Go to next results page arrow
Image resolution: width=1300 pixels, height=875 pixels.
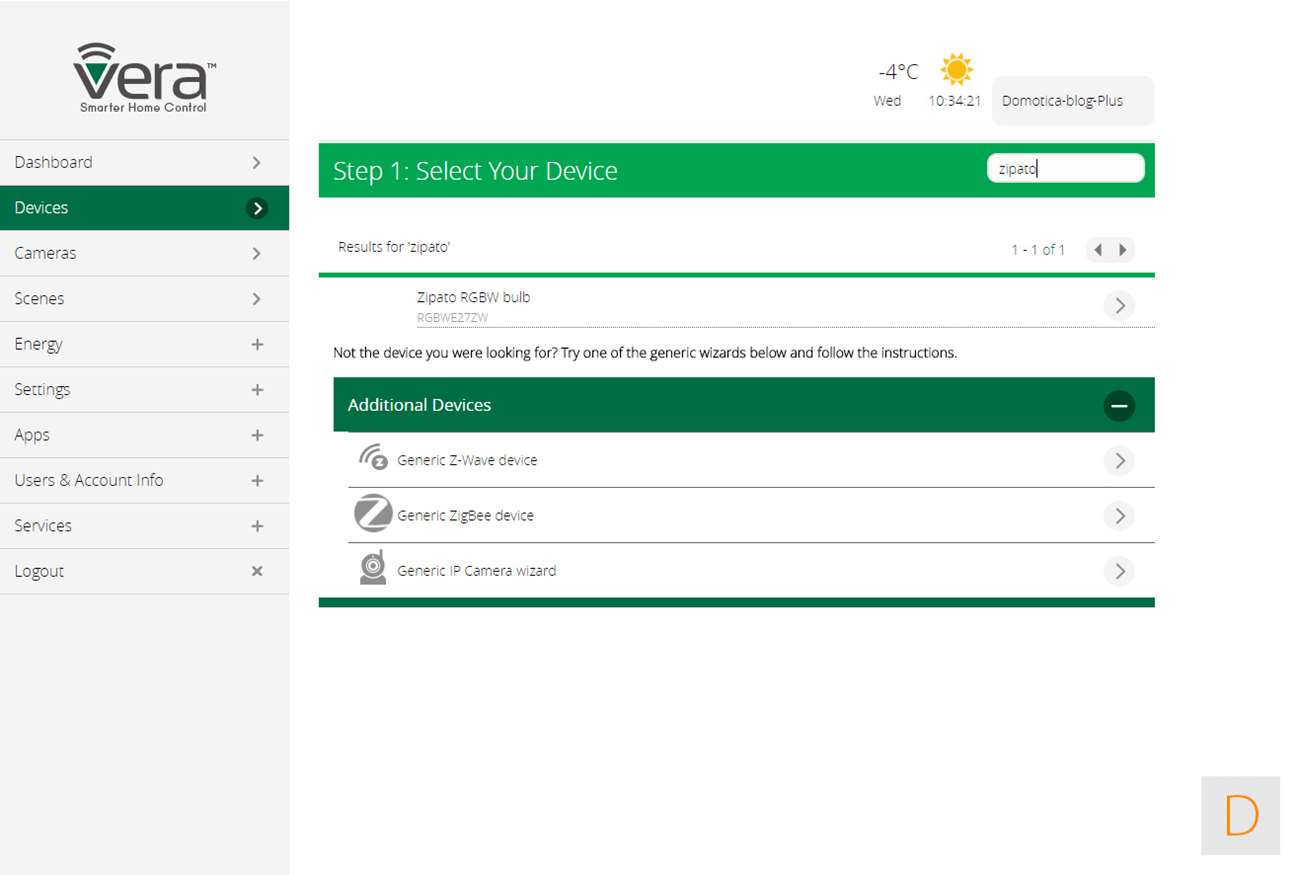[1123, 250]
